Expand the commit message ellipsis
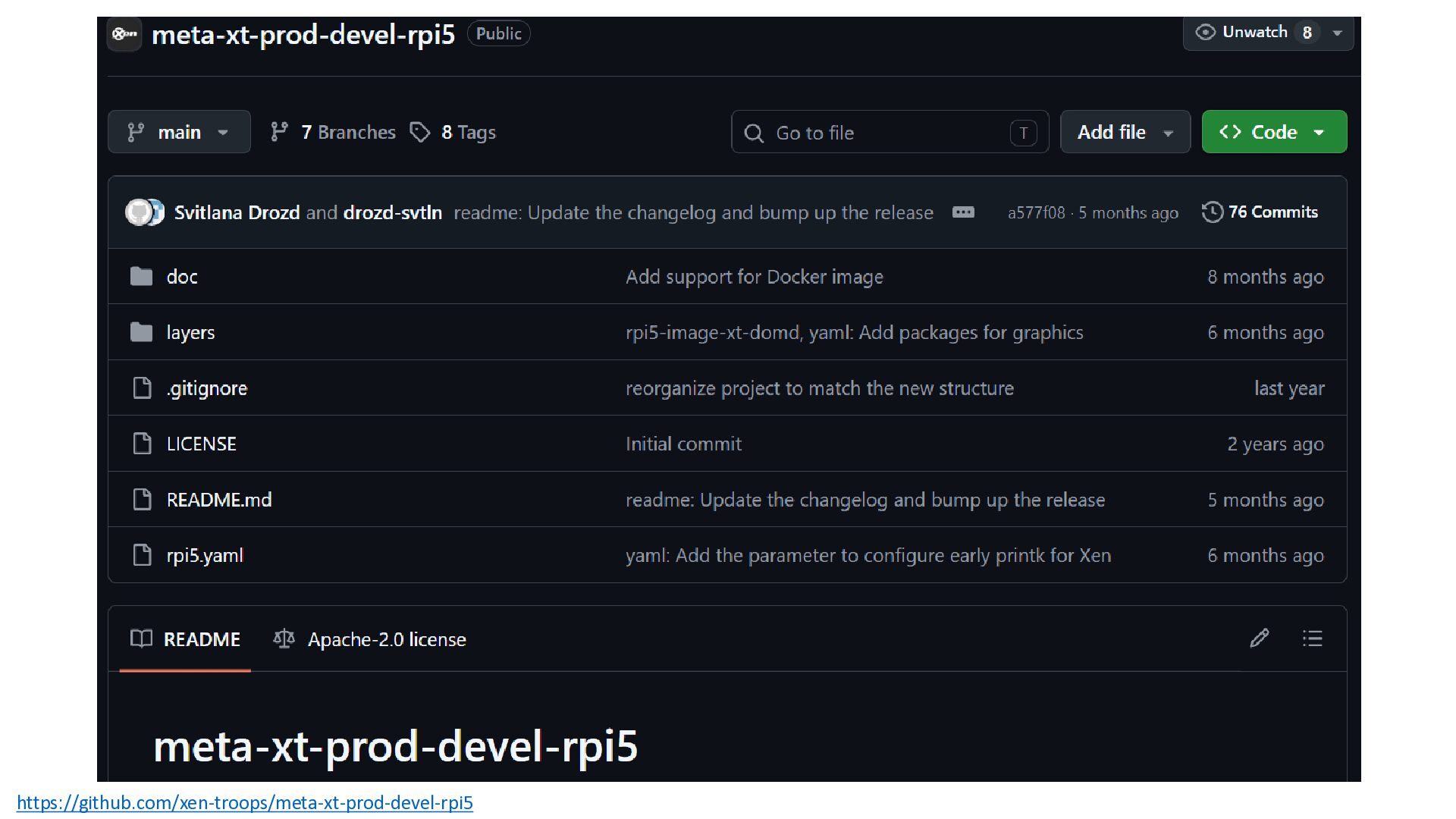The width and height of the screenshot is (1456, 819). coord(963,212)
